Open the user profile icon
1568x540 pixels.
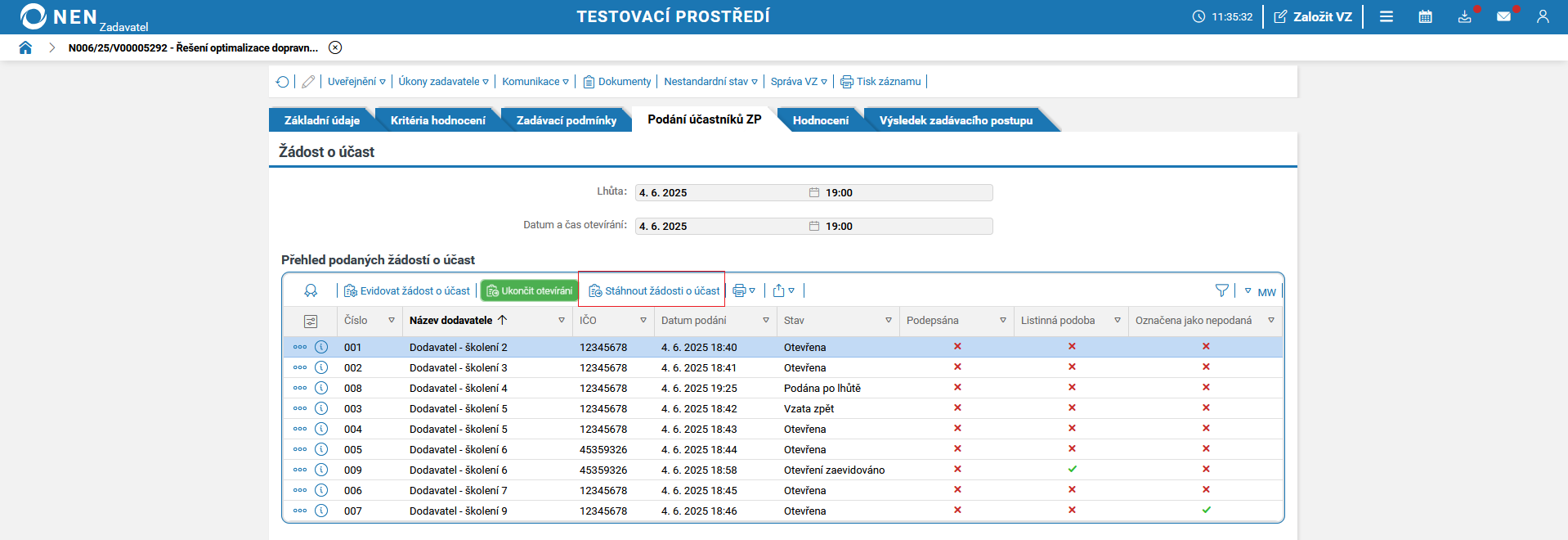tap(1543, 16)
